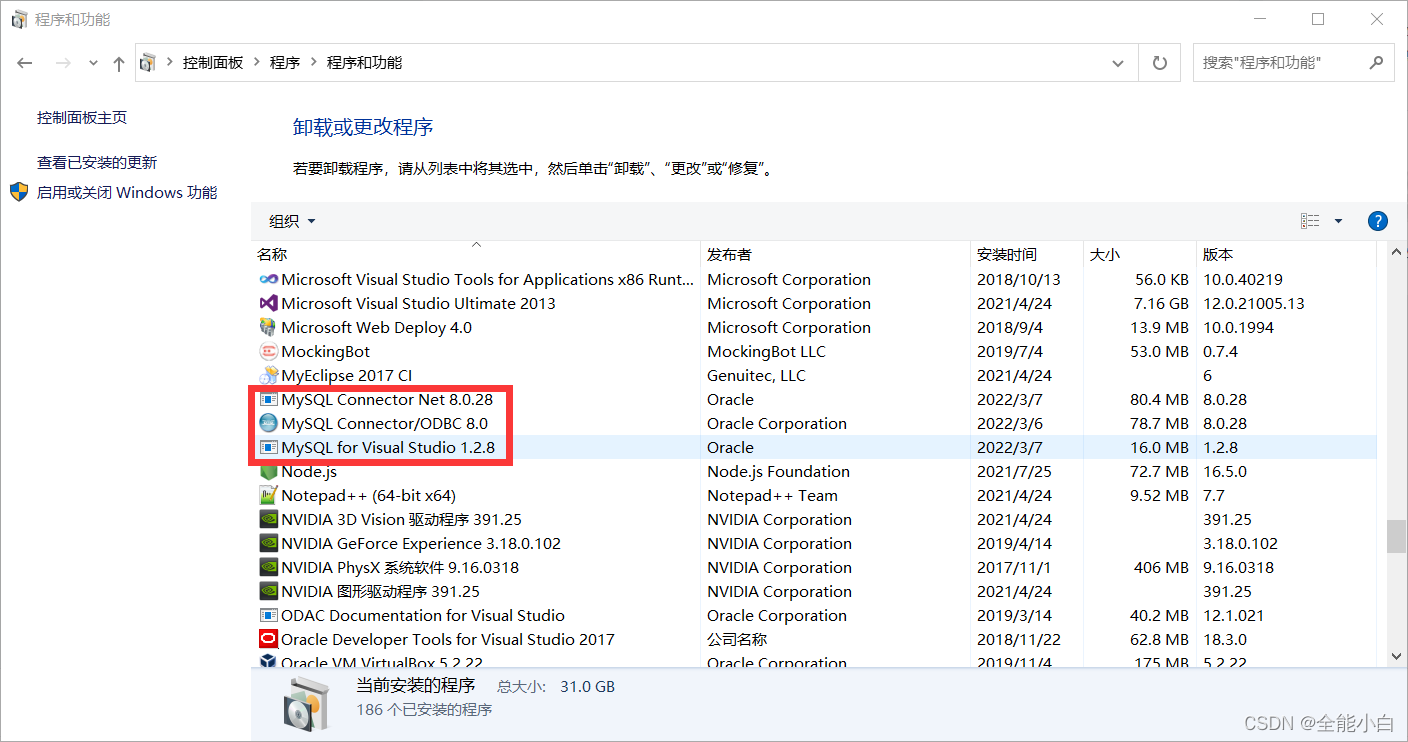The height and width of the screenshot is (742, 1408).
Task: Click the up arrow to go to parent folder
Action: pyautogui.click(x=117, y=62)
